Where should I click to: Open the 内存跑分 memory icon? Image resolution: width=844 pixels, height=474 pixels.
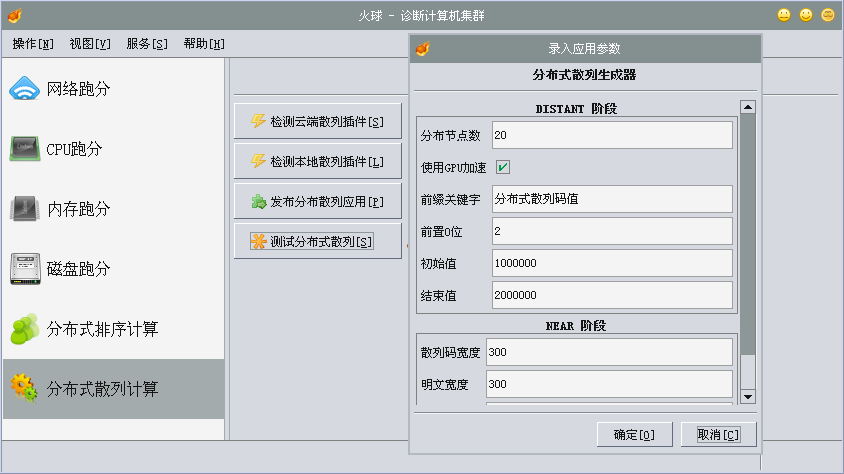tap(25, 209)
